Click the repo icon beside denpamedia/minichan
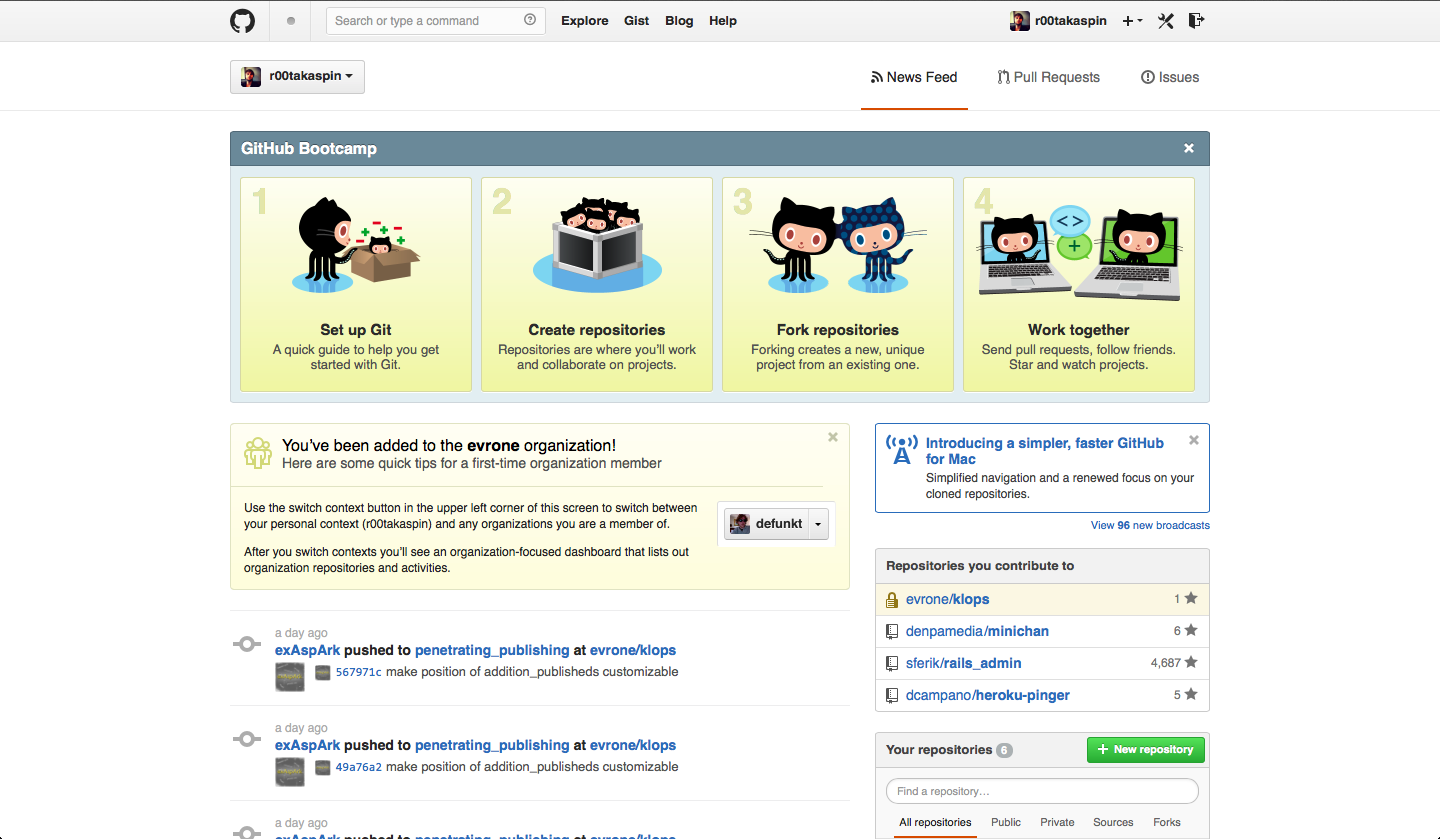Viewport: 1440px width, 839px height. click(x=892, y=632)
